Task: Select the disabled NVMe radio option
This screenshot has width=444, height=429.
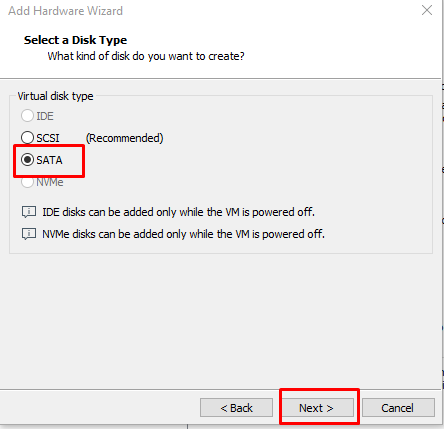Action: pyautogui.click(x=27, y=182)
